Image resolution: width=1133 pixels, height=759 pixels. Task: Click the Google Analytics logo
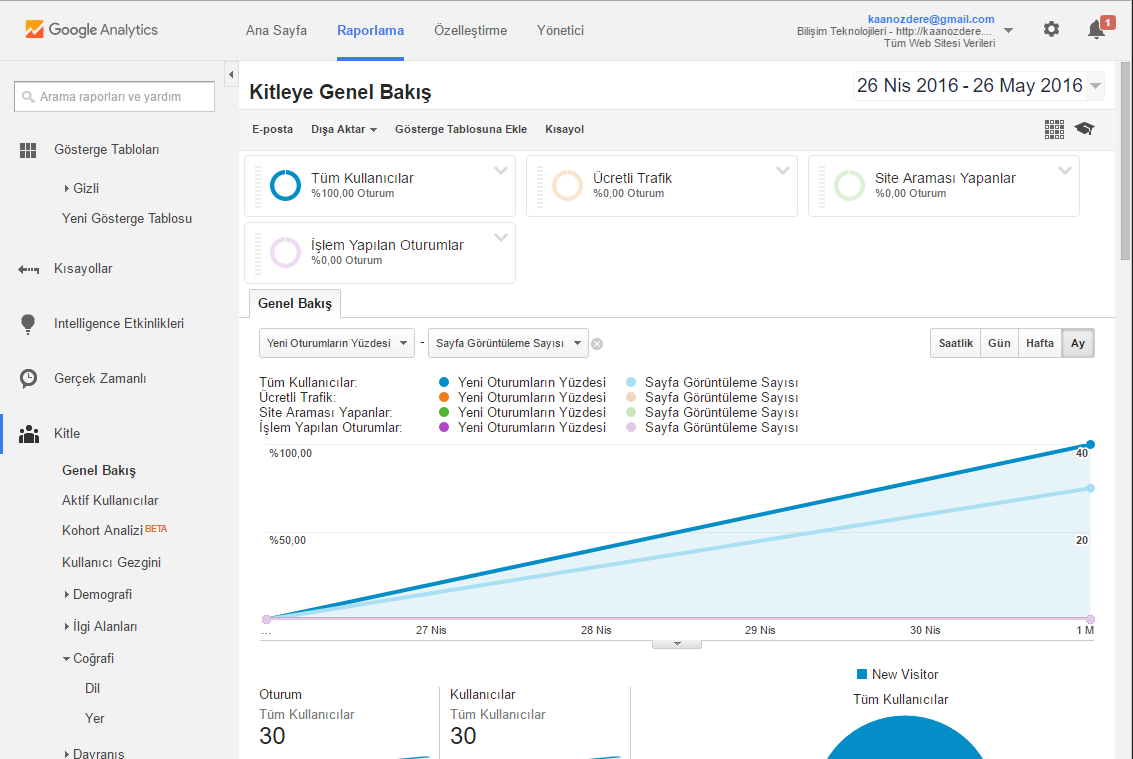[92, 30]
